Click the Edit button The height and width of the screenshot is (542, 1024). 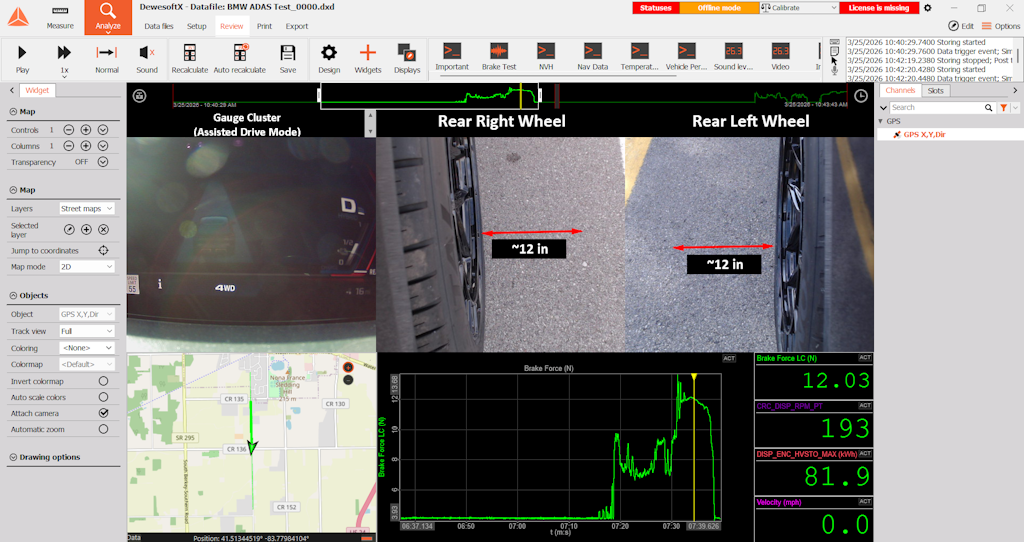(x=961, y=26)
